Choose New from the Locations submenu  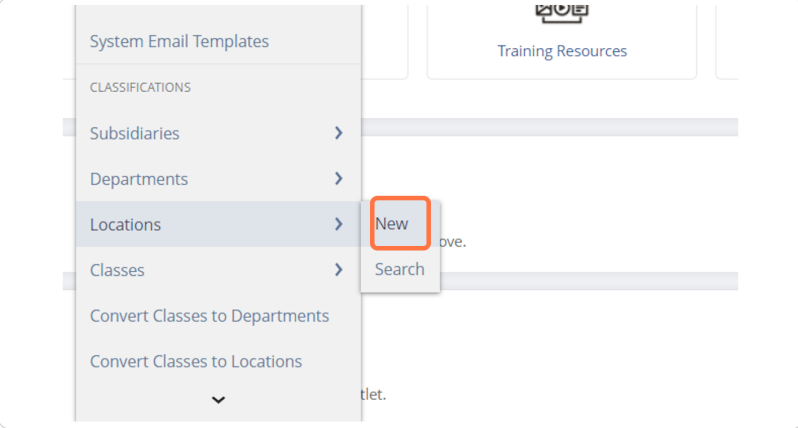click(x=400, y=223)
